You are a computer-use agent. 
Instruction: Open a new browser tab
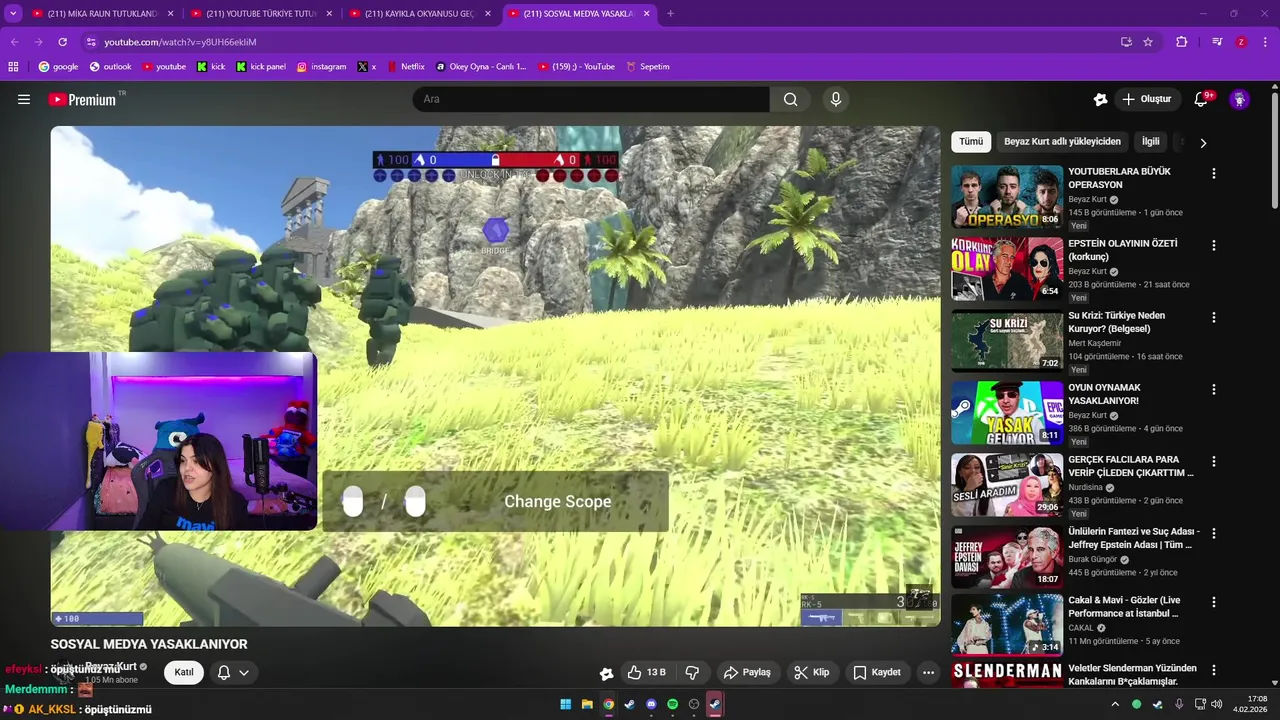[x=670, y=14]
